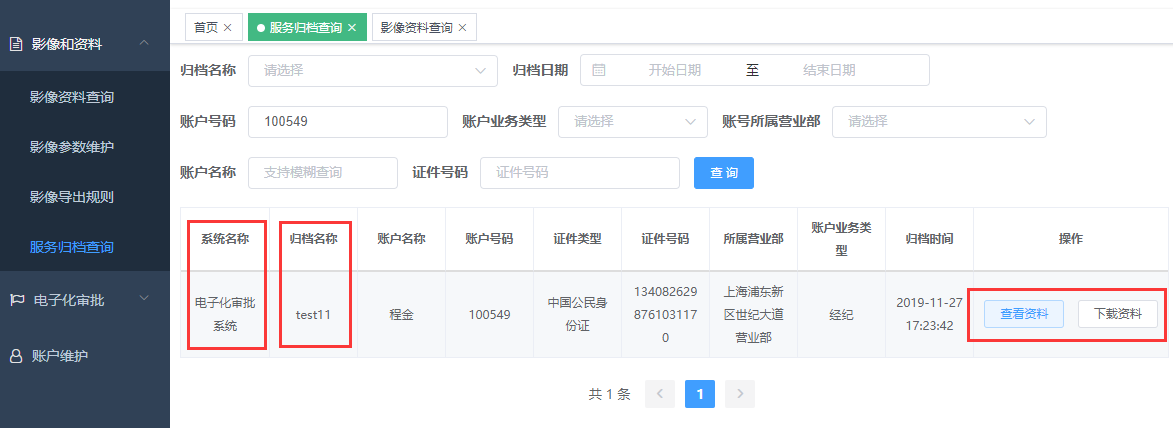Click the ID number cell starting 134082629
The height and width of the screenshot is (428, 1173).
pyautogui.click(x=665, y=314)
